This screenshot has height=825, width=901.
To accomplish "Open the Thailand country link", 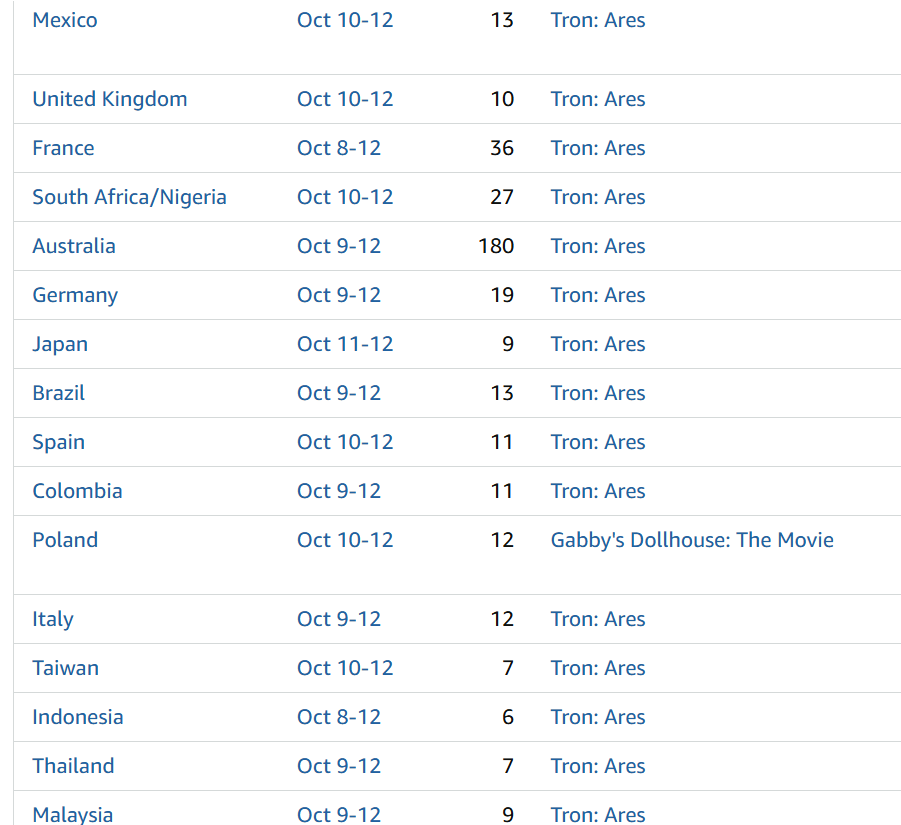I will [73, 766].
